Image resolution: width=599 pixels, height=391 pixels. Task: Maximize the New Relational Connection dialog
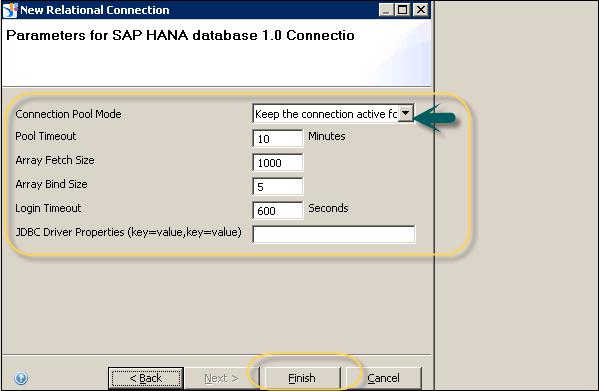tap(403, 10)
